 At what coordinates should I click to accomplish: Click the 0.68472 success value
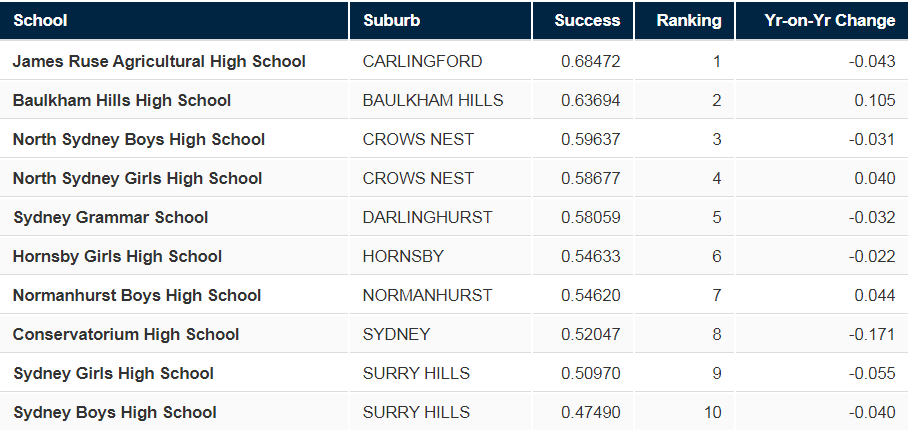(590, 61)
